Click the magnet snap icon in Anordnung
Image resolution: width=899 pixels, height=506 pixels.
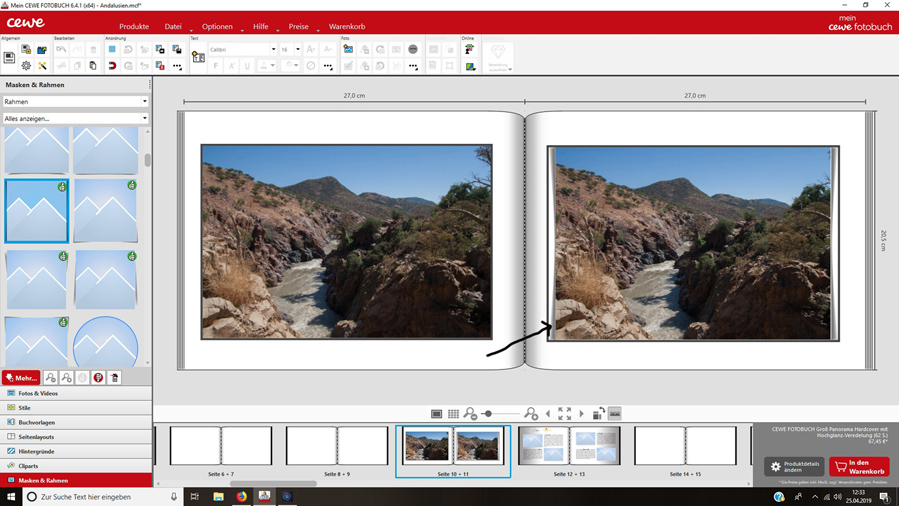click(112, 66)
